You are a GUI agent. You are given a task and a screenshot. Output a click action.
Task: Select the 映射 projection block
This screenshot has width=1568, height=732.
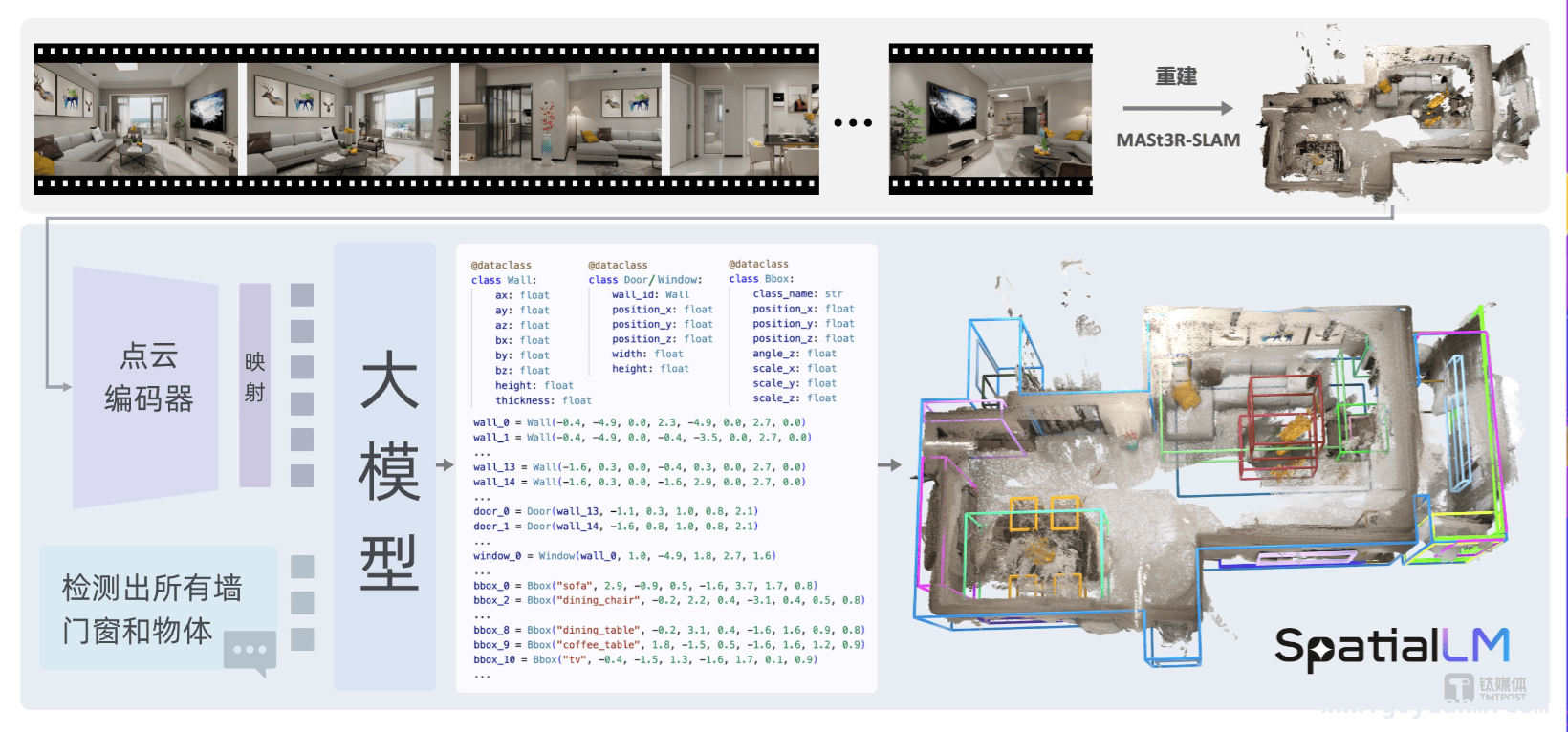[x=254, y=385]
